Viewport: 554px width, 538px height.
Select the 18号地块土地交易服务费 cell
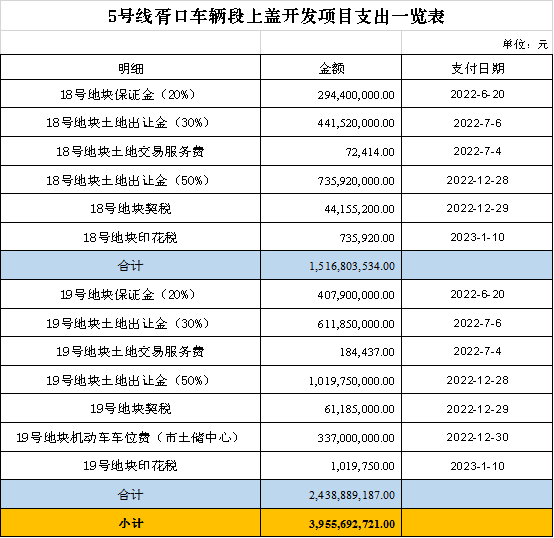(x=131, y=151)
